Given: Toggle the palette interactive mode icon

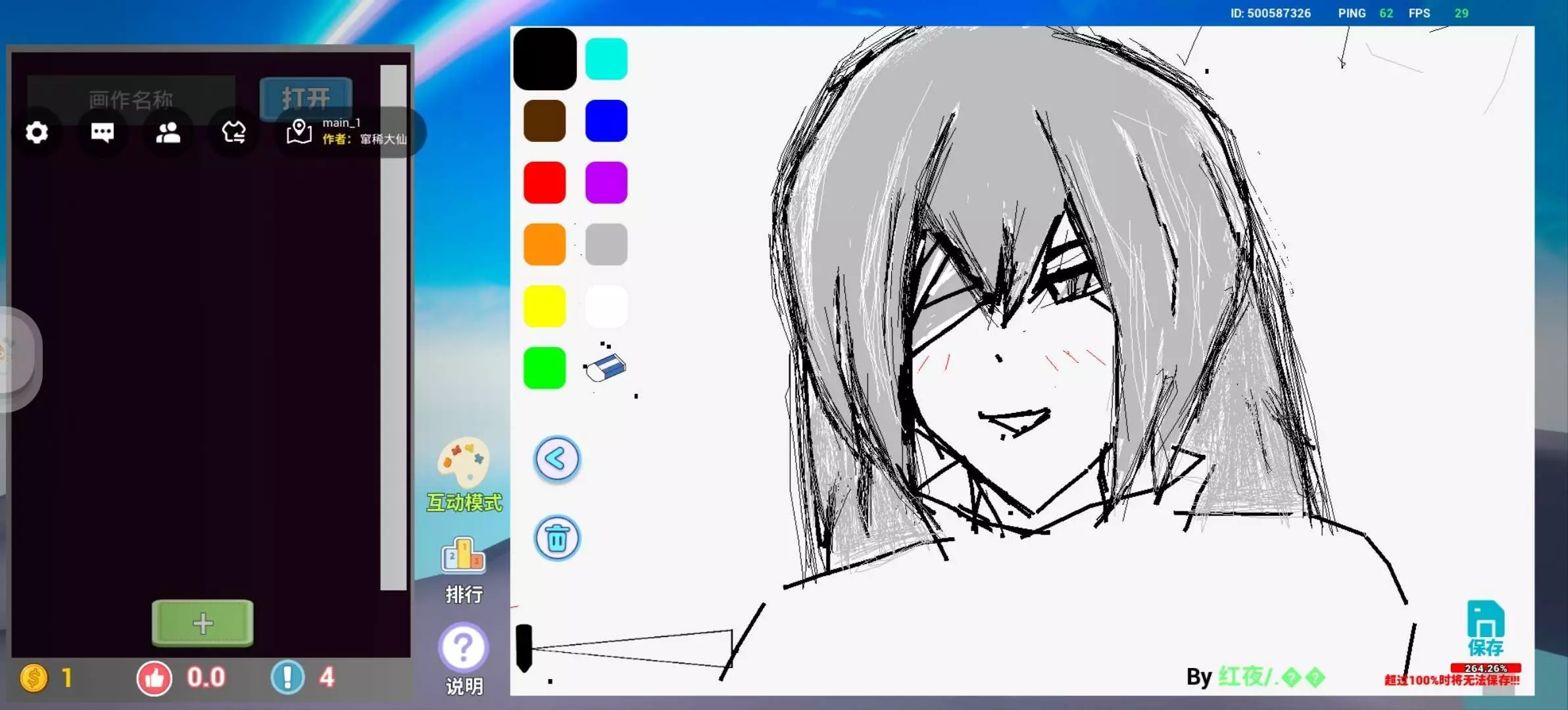Looking at the screenshot, I should 464,463.
